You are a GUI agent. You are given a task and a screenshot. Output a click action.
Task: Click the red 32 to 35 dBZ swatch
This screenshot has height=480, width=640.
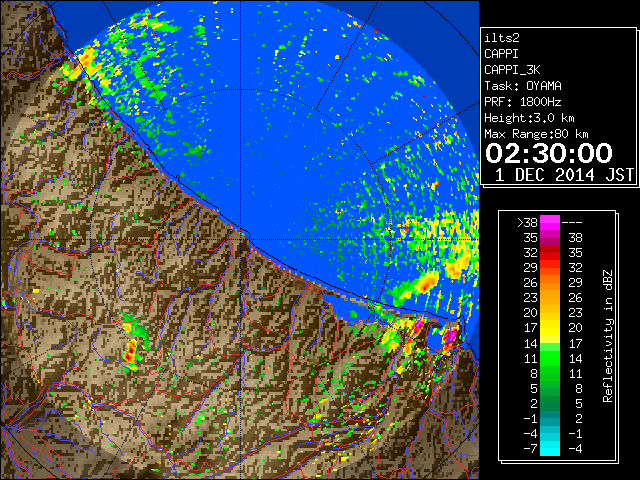(x=550, y=253)
